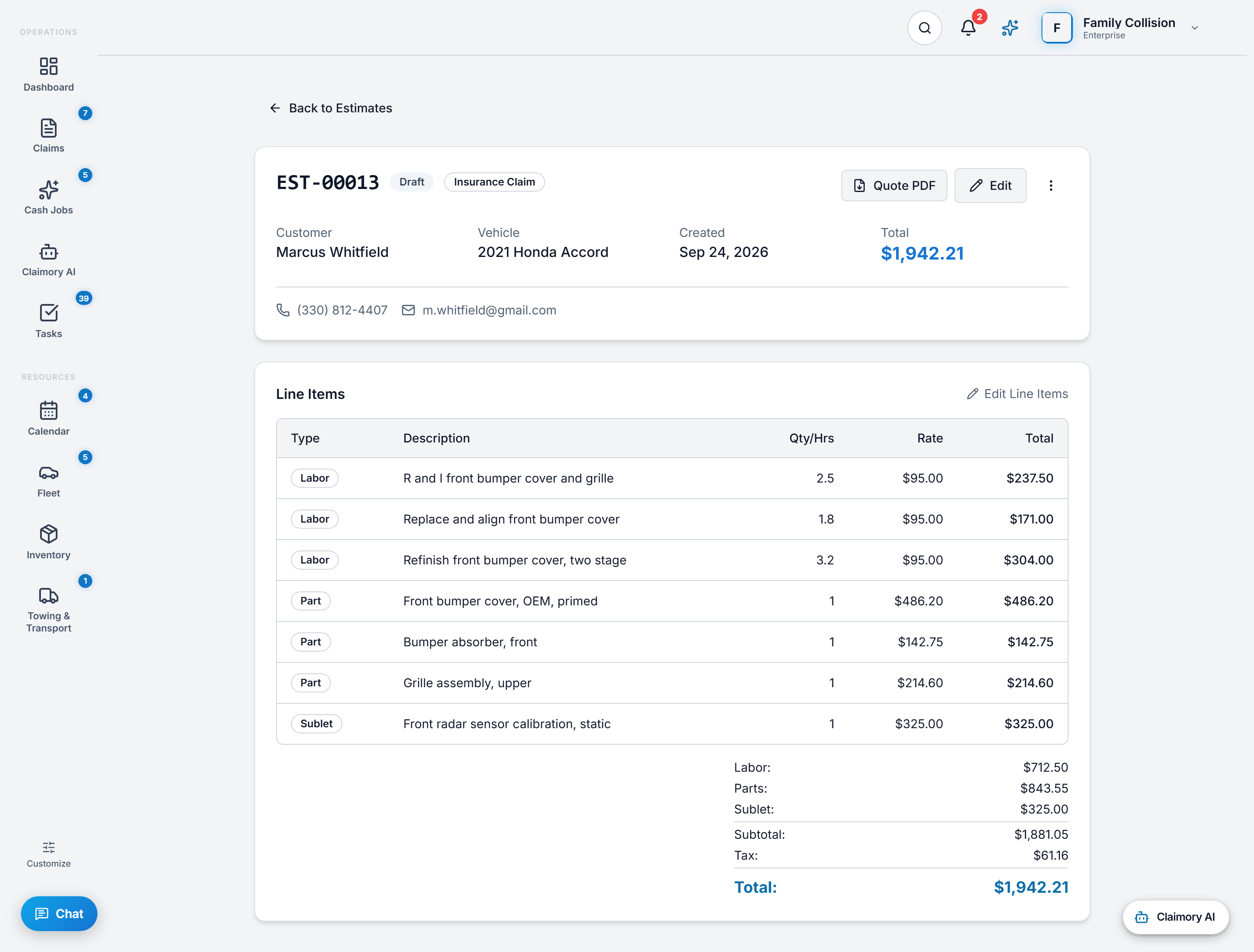Click the Draft status badge

coord(411,182)
